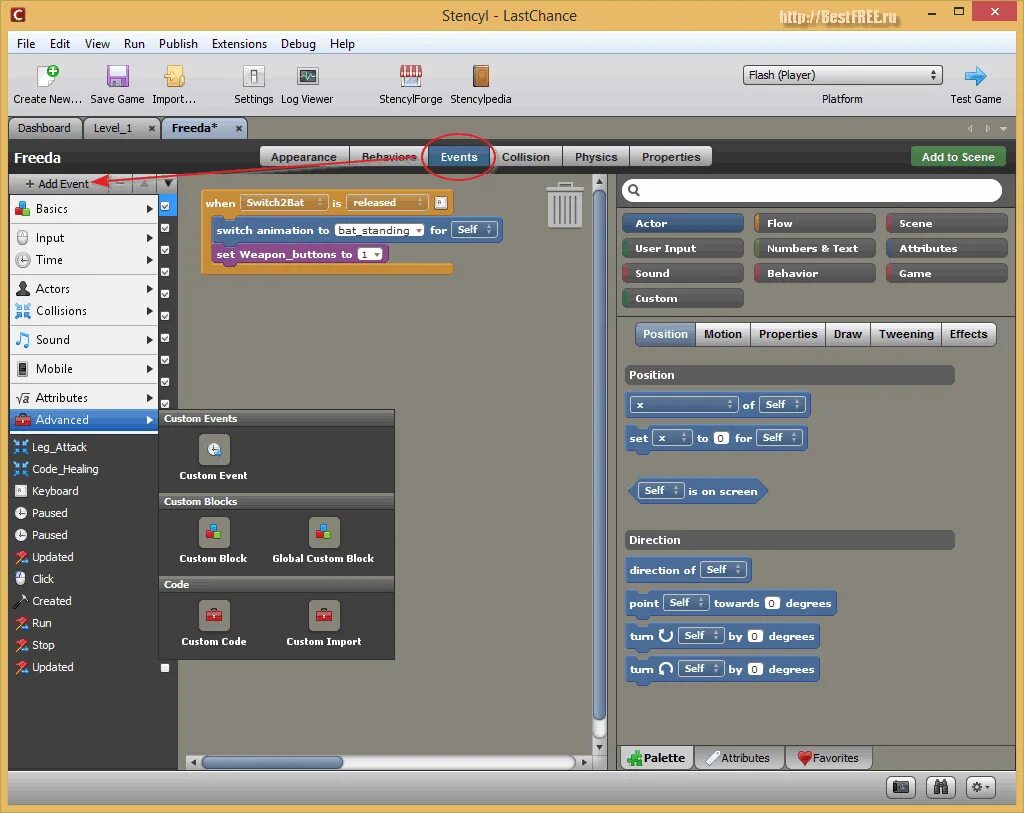Select the Code_Healing event
Screen dimensions: 1024x813
point(65,469)
